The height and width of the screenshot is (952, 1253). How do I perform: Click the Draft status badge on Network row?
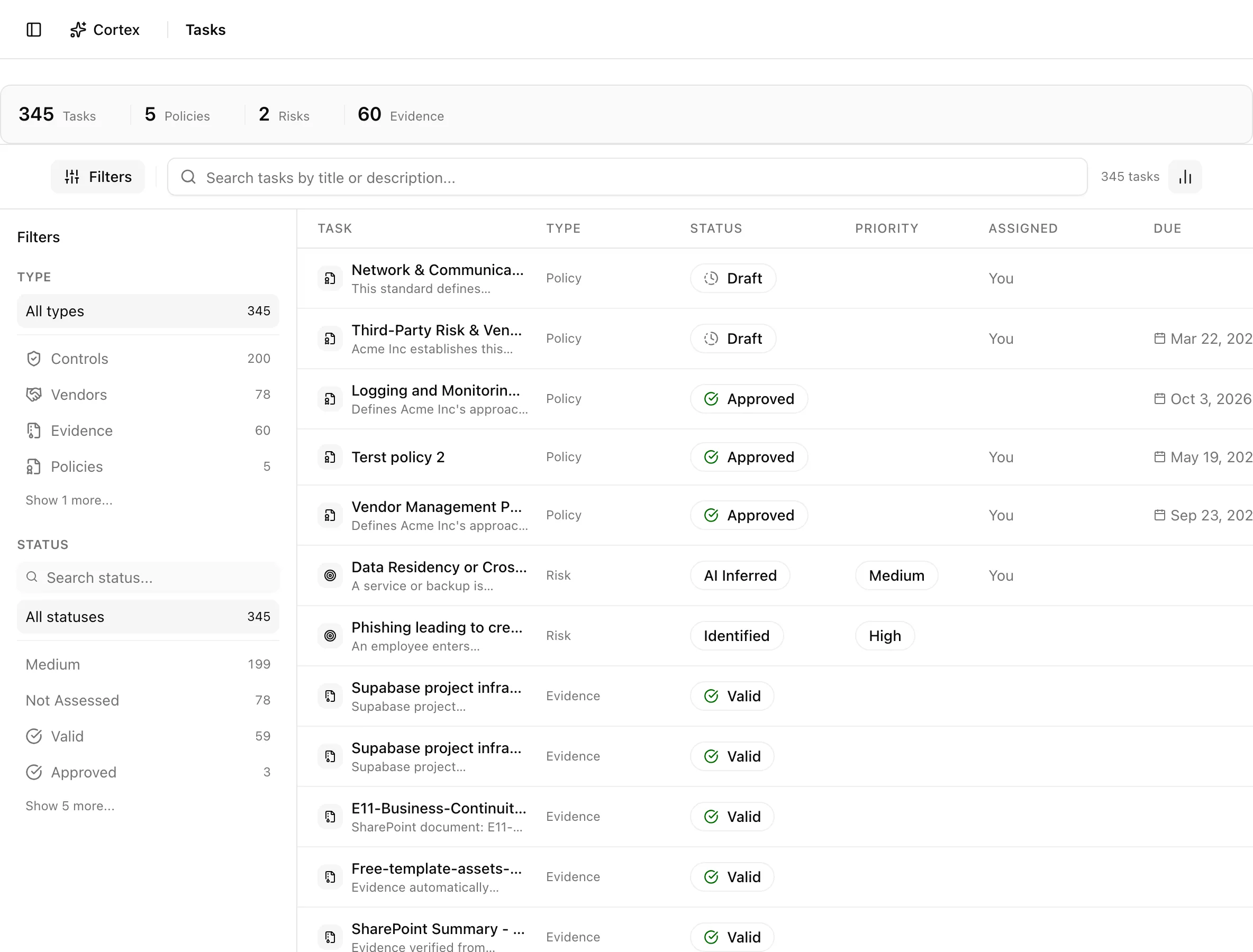[733, 278]
